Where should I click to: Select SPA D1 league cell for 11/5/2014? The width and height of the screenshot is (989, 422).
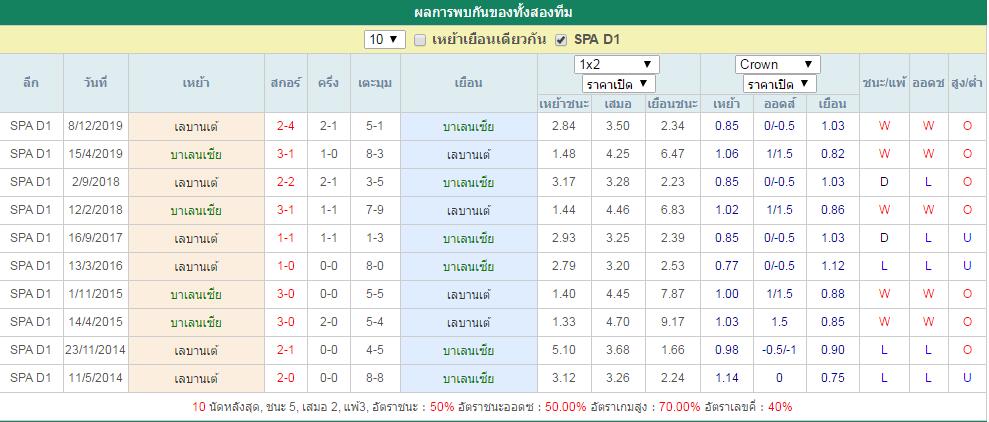[31, 377]
